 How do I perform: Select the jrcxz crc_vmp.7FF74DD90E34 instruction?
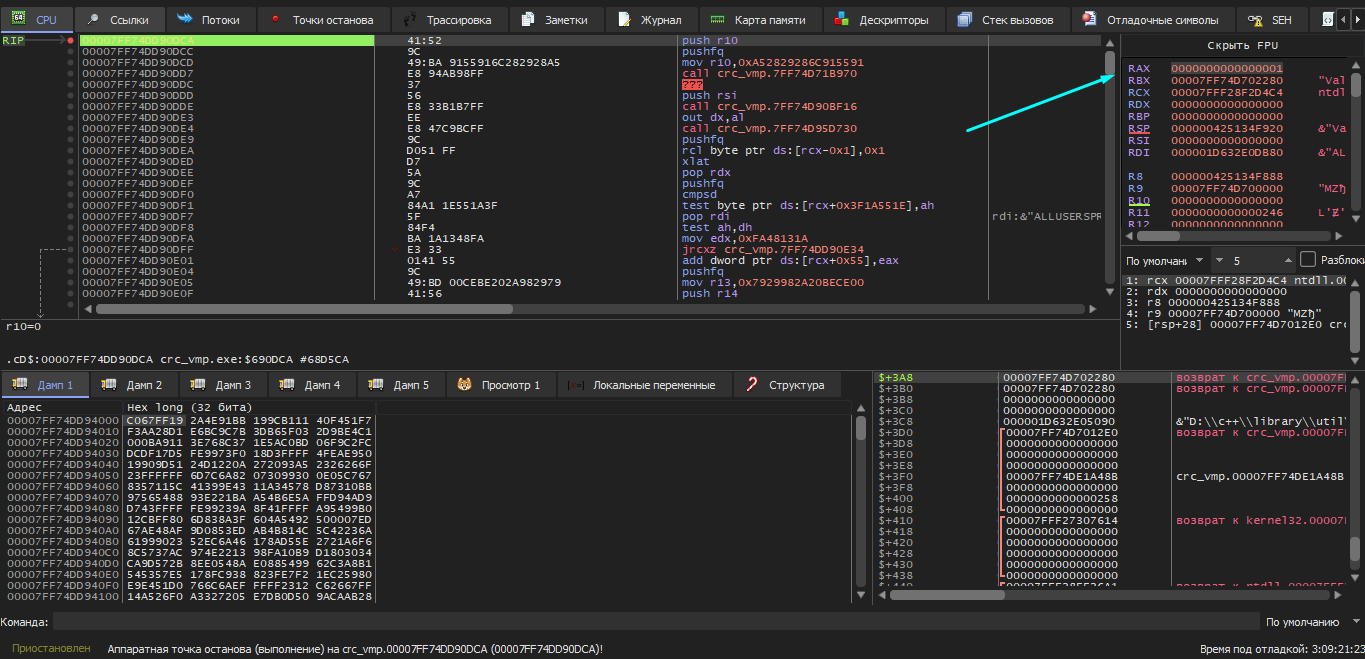tap(773, 249)
